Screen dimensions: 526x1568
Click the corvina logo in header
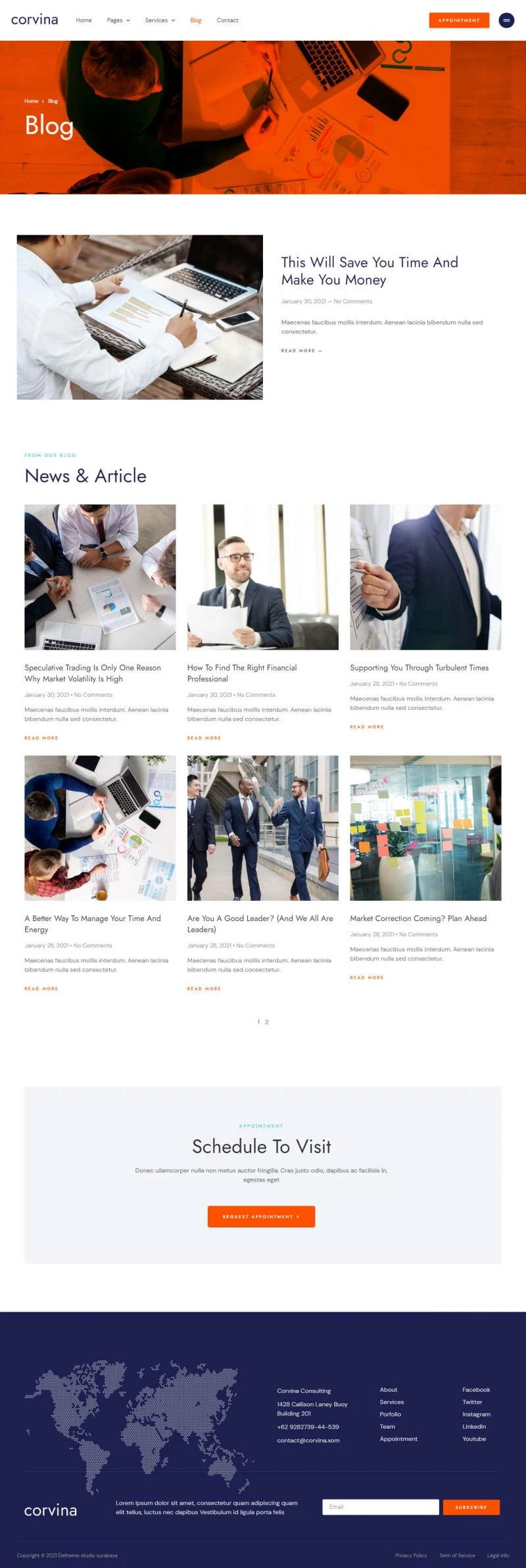(35, 20)
